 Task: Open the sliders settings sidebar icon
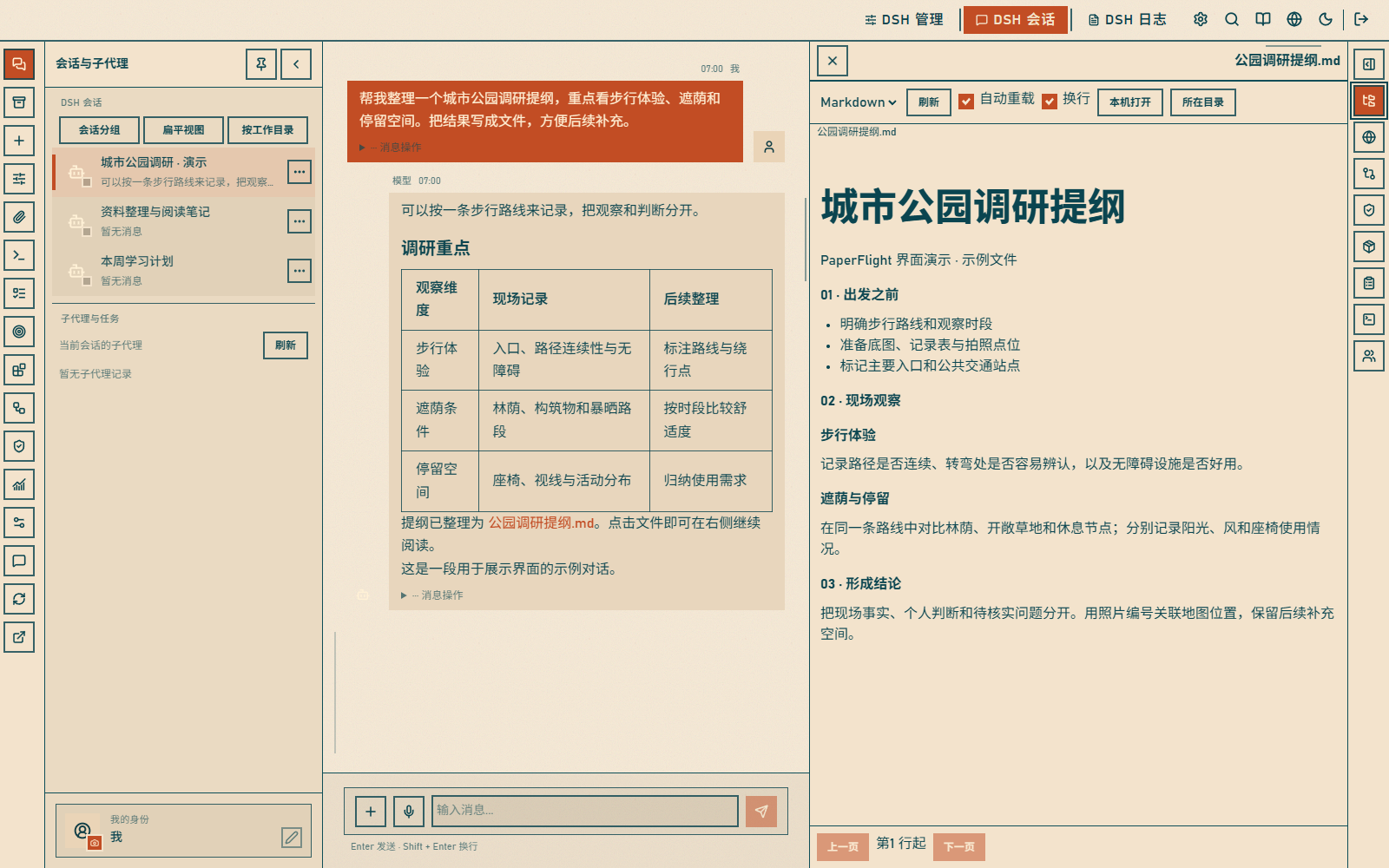[19, 179]
